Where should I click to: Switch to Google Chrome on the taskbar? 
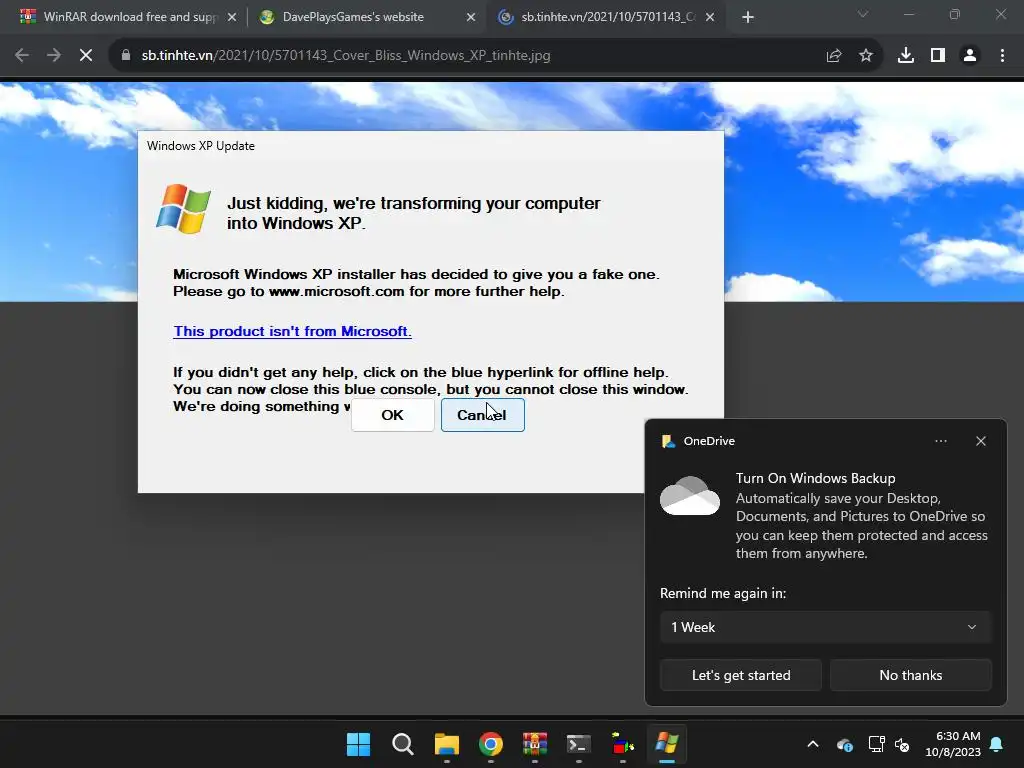pos(490,744)
